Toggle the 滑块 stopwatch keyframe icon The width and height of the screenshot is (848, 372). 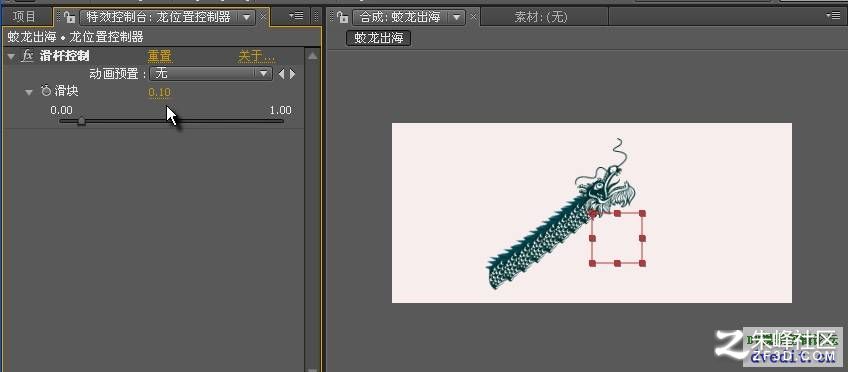click(x=46, y=91)
